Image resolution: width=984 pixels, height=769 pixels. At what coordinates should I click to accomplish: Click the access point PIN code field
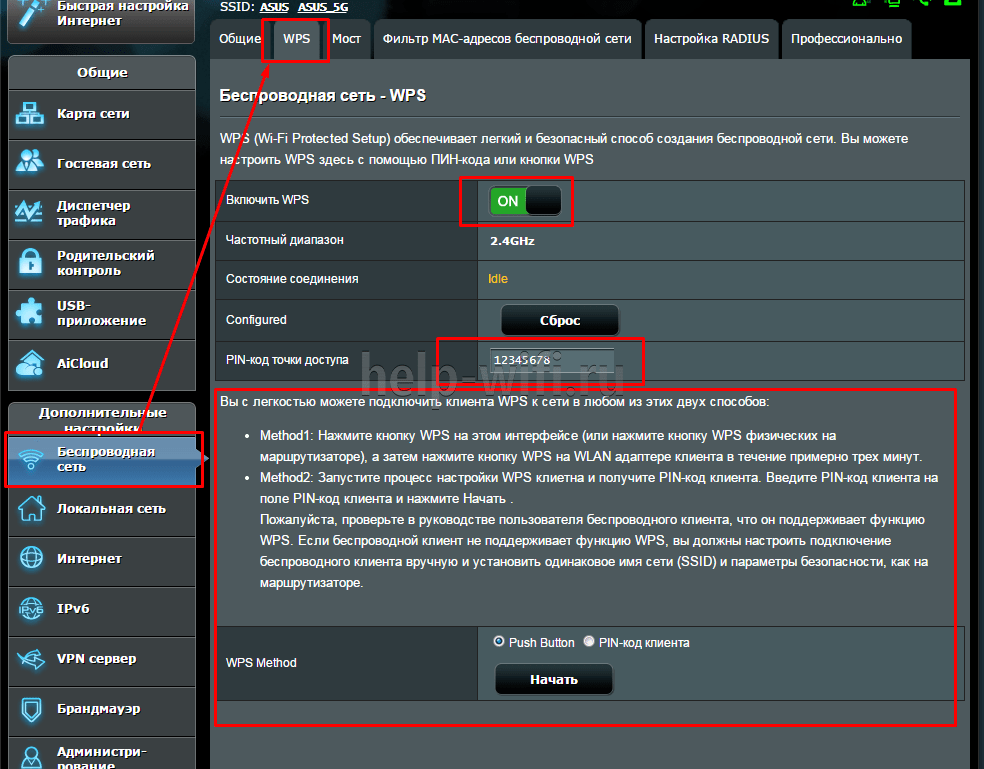click(551, 360)
